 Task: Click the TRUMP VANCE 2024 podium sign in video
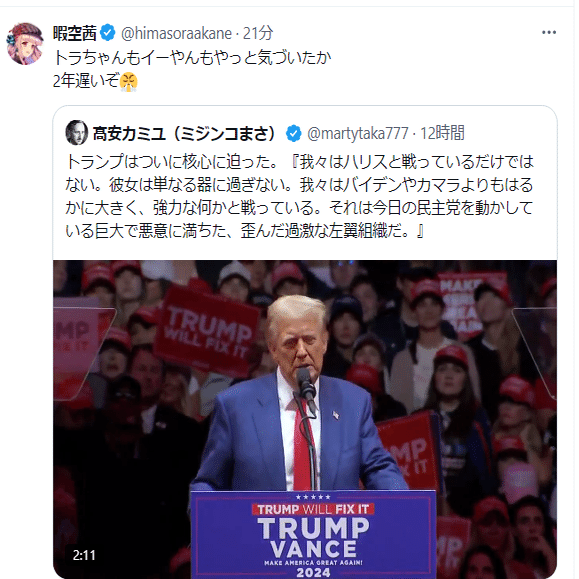coord(313,535)
